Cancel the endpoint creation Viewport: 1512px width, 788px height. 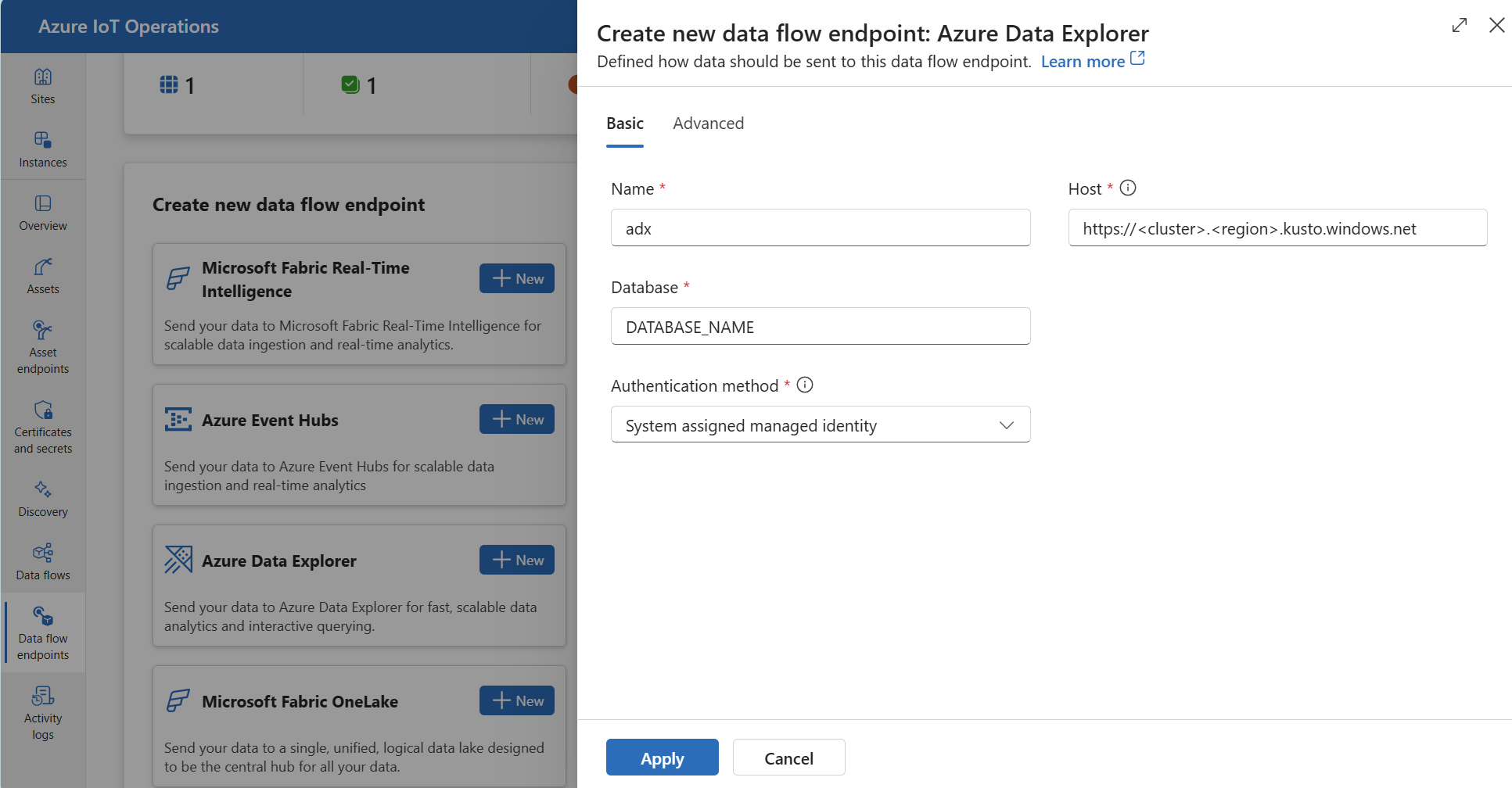(788, 757)
